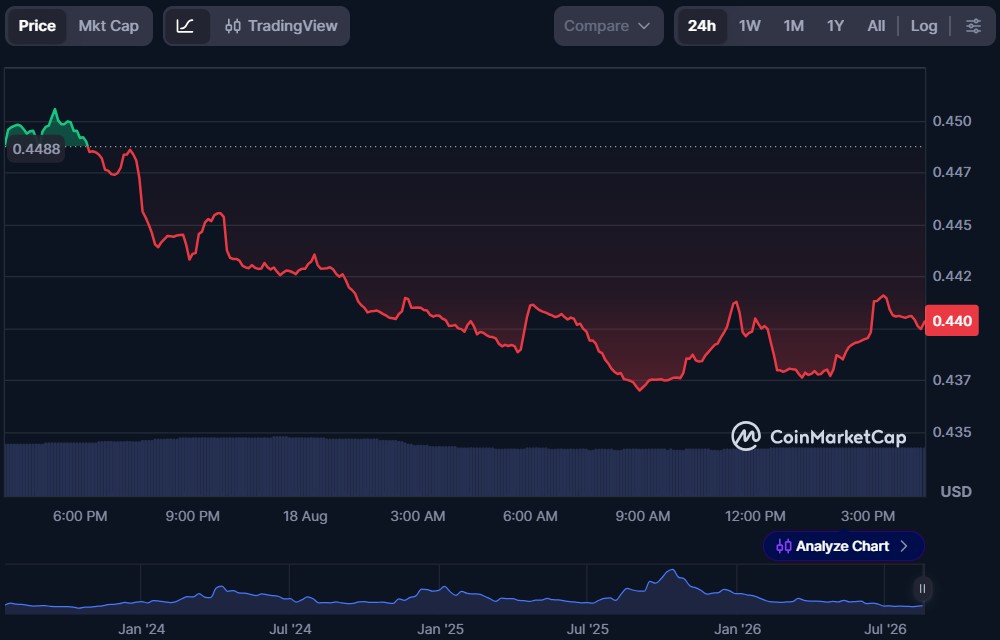Click Jan '24 on overview timeline
The width and height of the screenshot is (1000, 640).
coord(142,629)
